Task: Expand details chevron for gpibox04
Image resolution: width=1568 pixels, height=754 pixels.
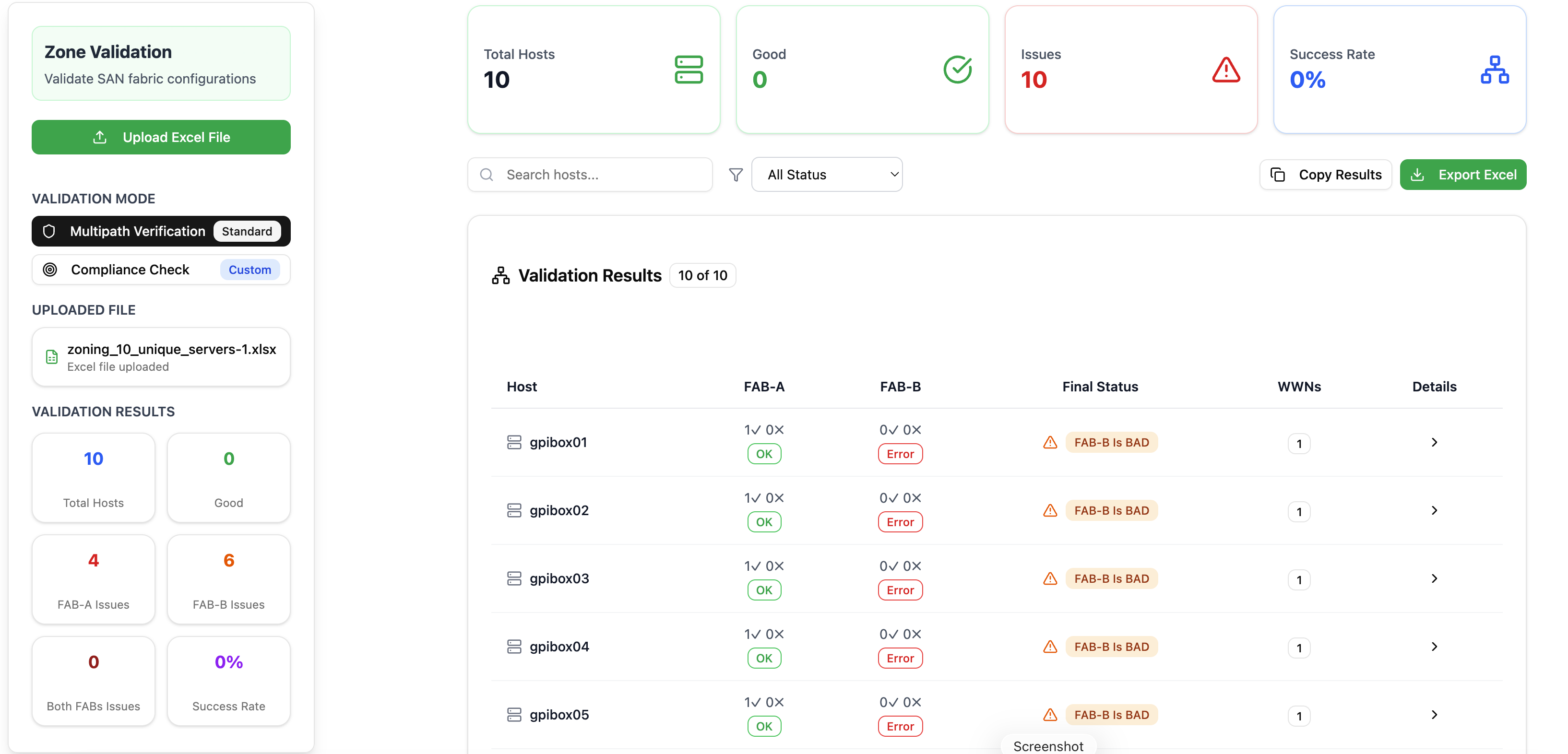Action: coord(1434,646)
